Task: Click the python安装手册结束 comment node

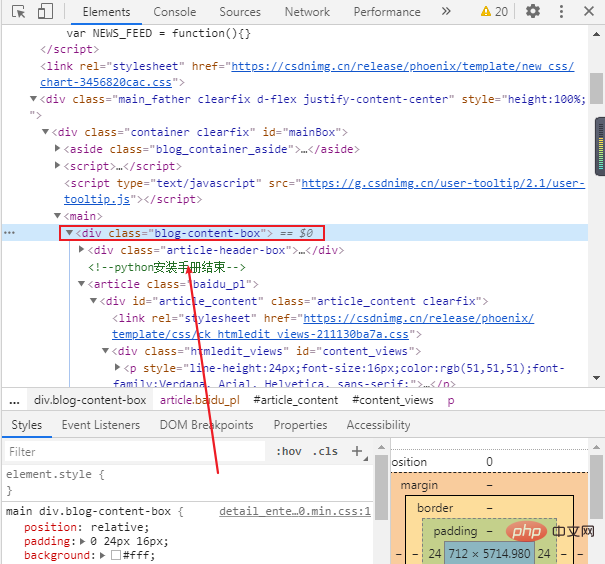Action: pos(167,267)
